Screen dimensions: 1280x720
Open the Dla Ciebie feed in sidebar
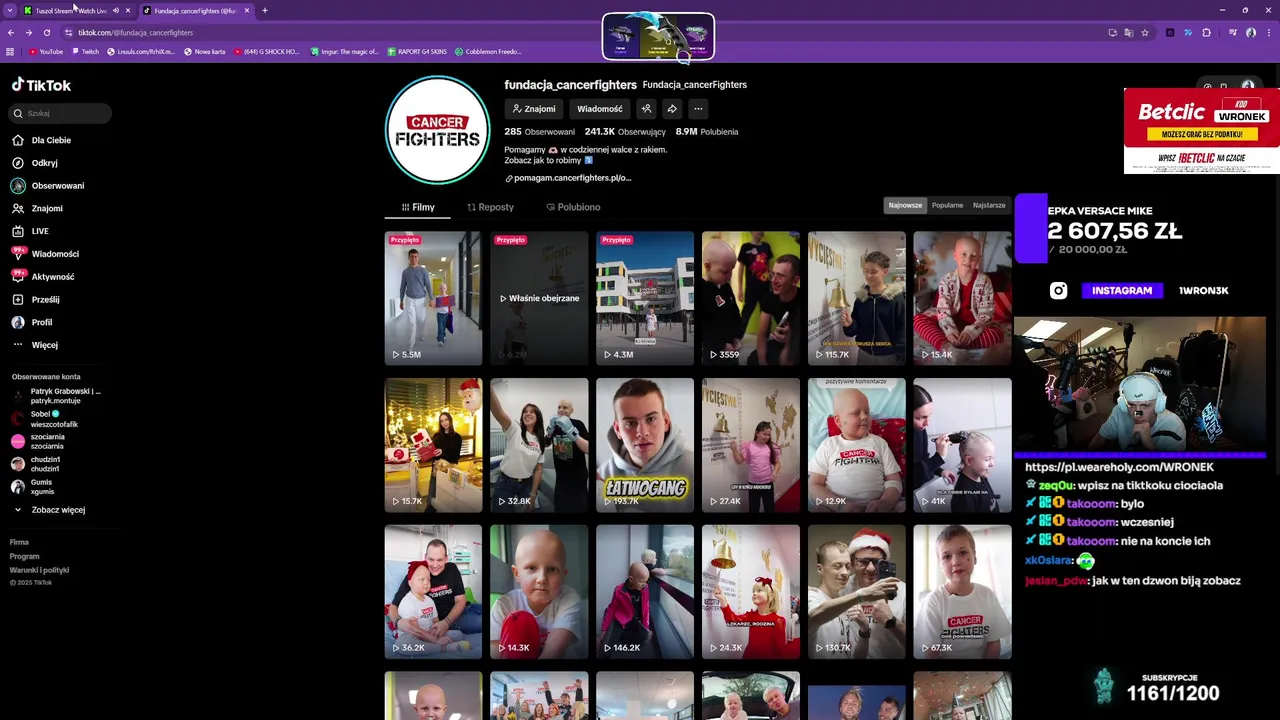pos(50,140)
